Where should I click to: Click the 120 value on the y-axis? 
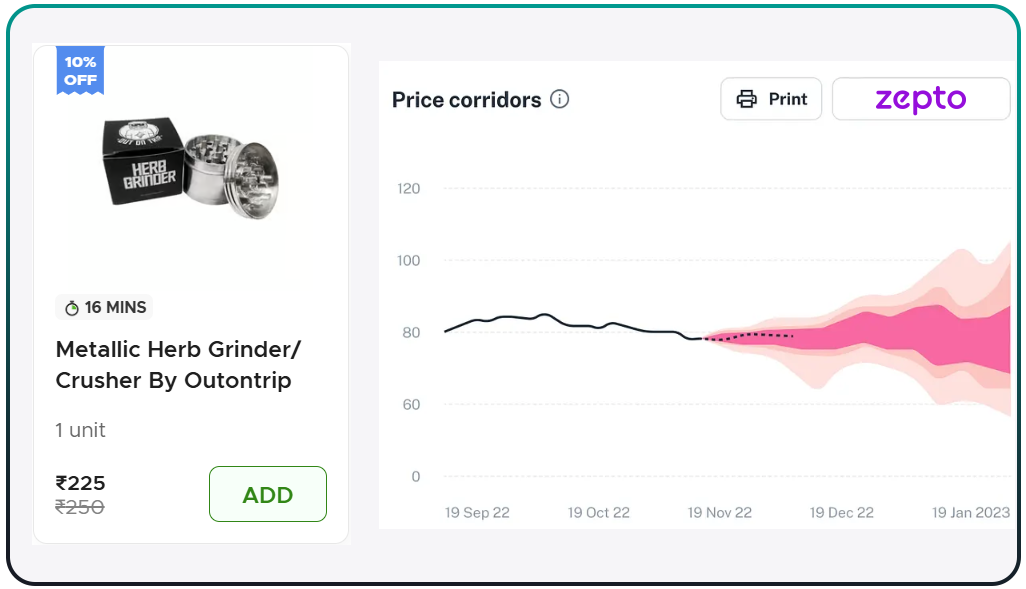click(x=409, y=188)
